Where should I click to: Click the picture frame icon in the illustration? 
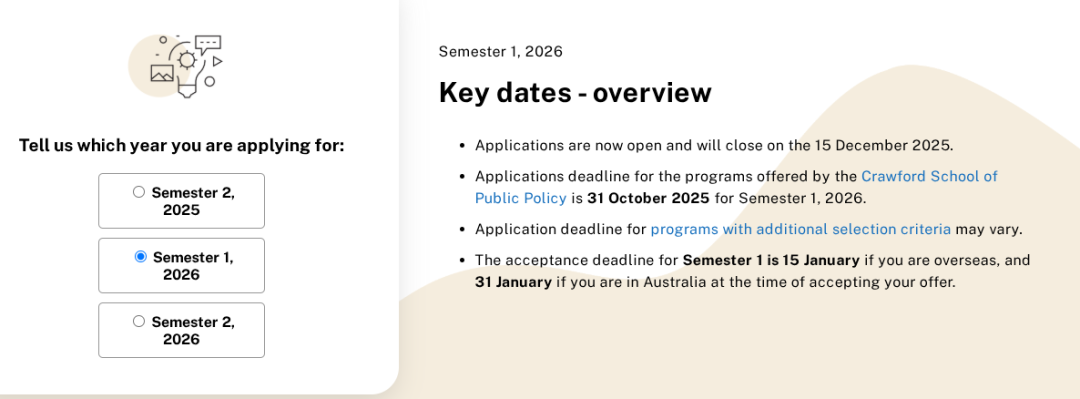pos(162,73)
